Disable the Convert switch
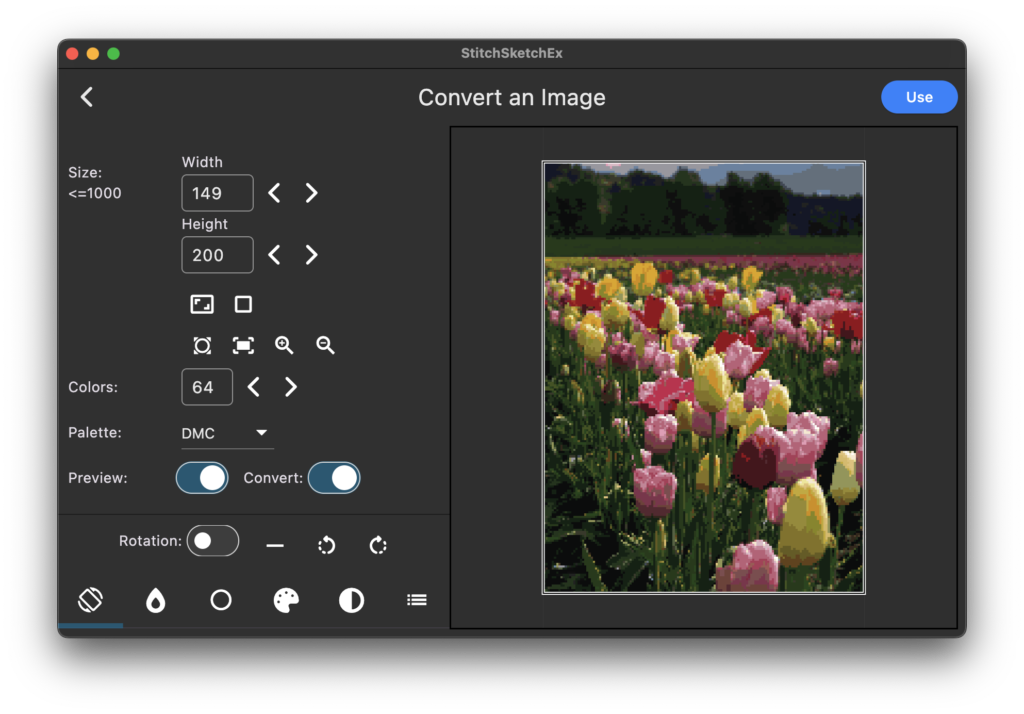 click(334, 478)
